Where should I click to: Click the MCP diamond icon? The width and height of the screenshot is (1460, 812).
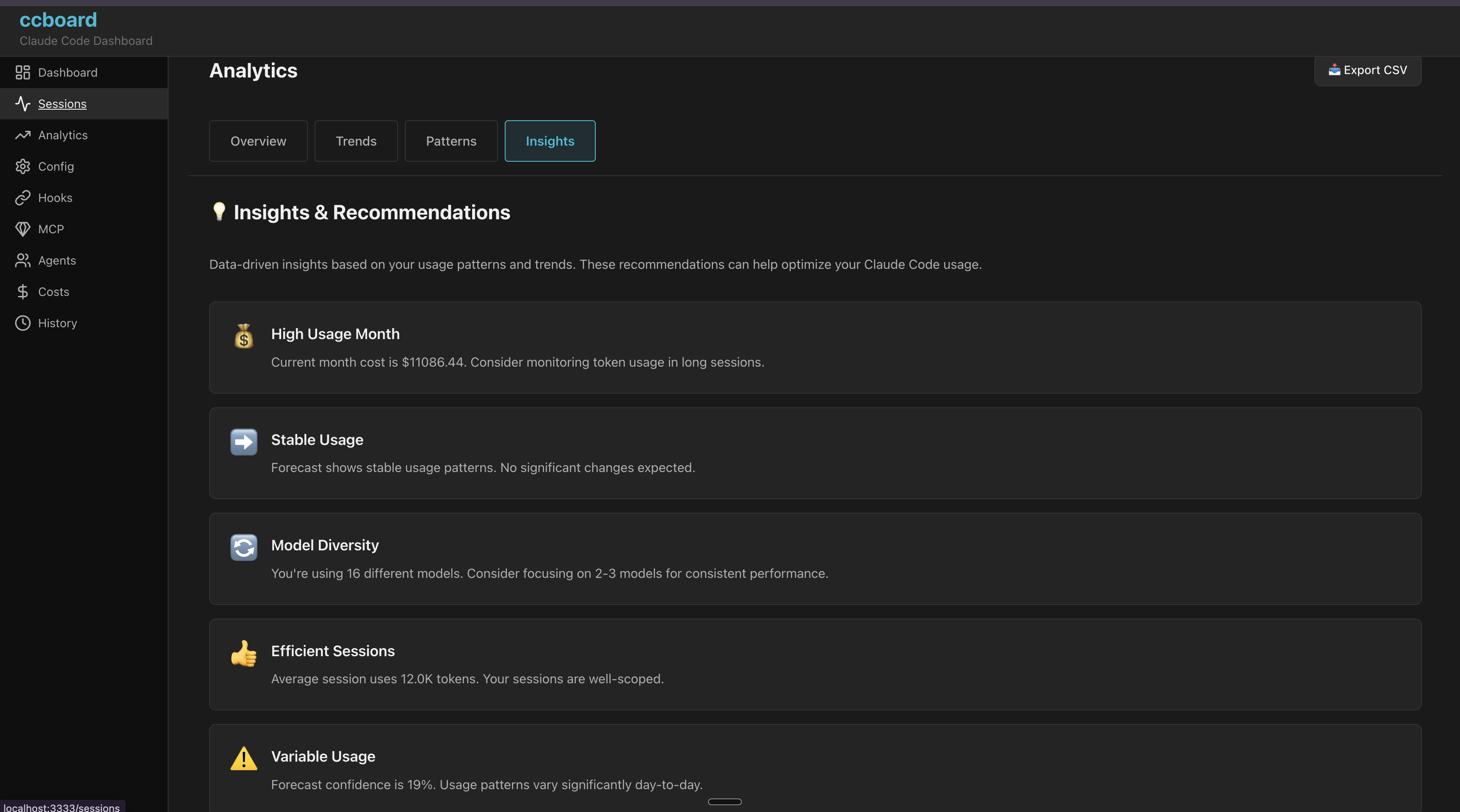23,229
